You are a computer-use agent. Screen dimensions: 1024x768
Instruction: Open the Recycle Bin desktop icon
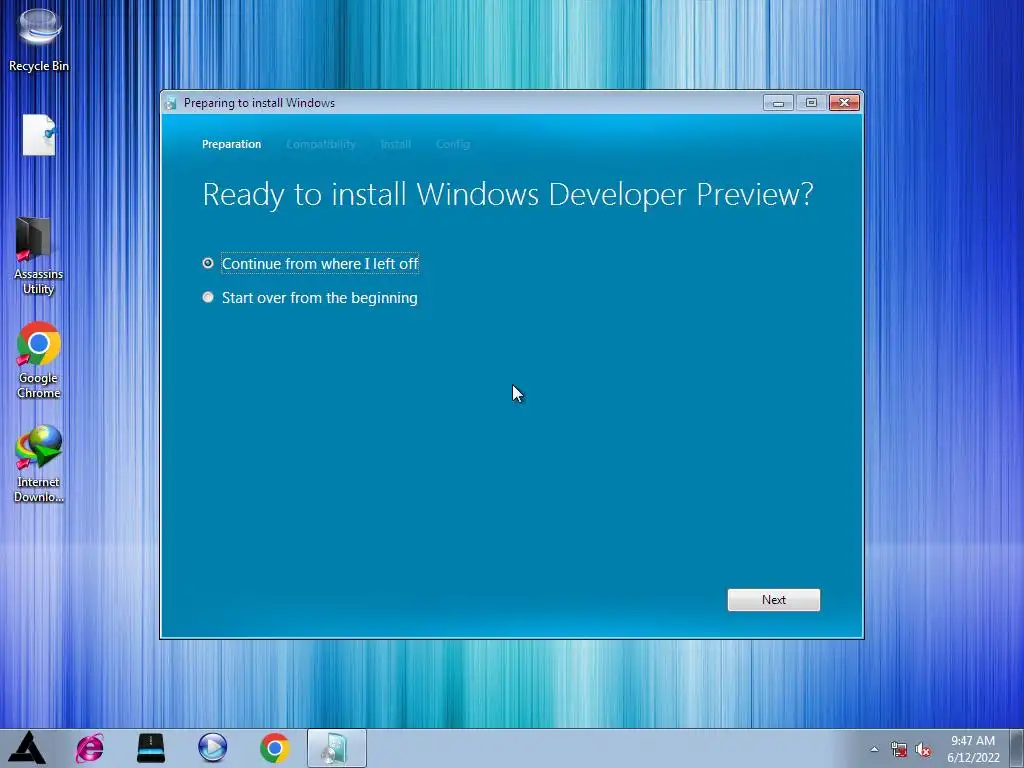tap(39, 39)
